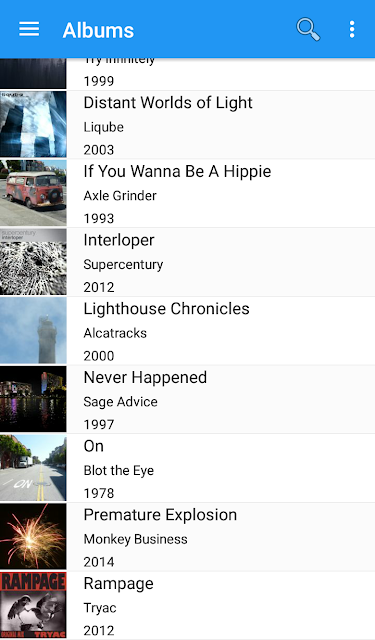375x640 pixels.
Task: Tap the street photo cover of On
Action: (x=33, y=468)
